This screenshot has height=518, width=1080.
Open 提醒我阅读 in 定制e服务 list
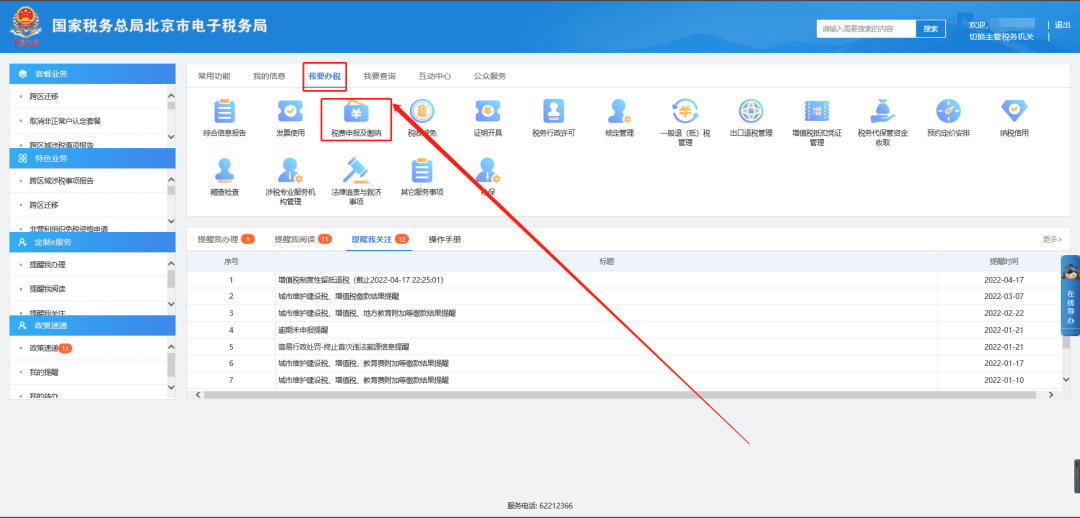(48, 289)
